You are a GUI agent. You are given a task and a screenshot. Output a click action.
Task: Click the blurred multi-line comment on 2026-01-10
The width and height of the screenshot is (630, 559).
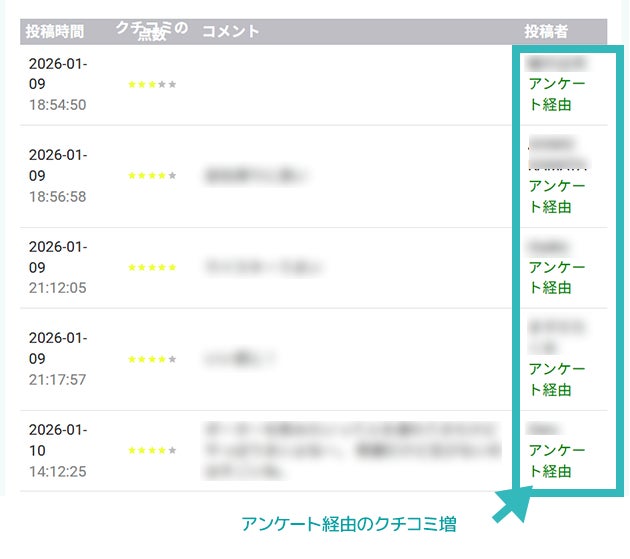point(350,450)
